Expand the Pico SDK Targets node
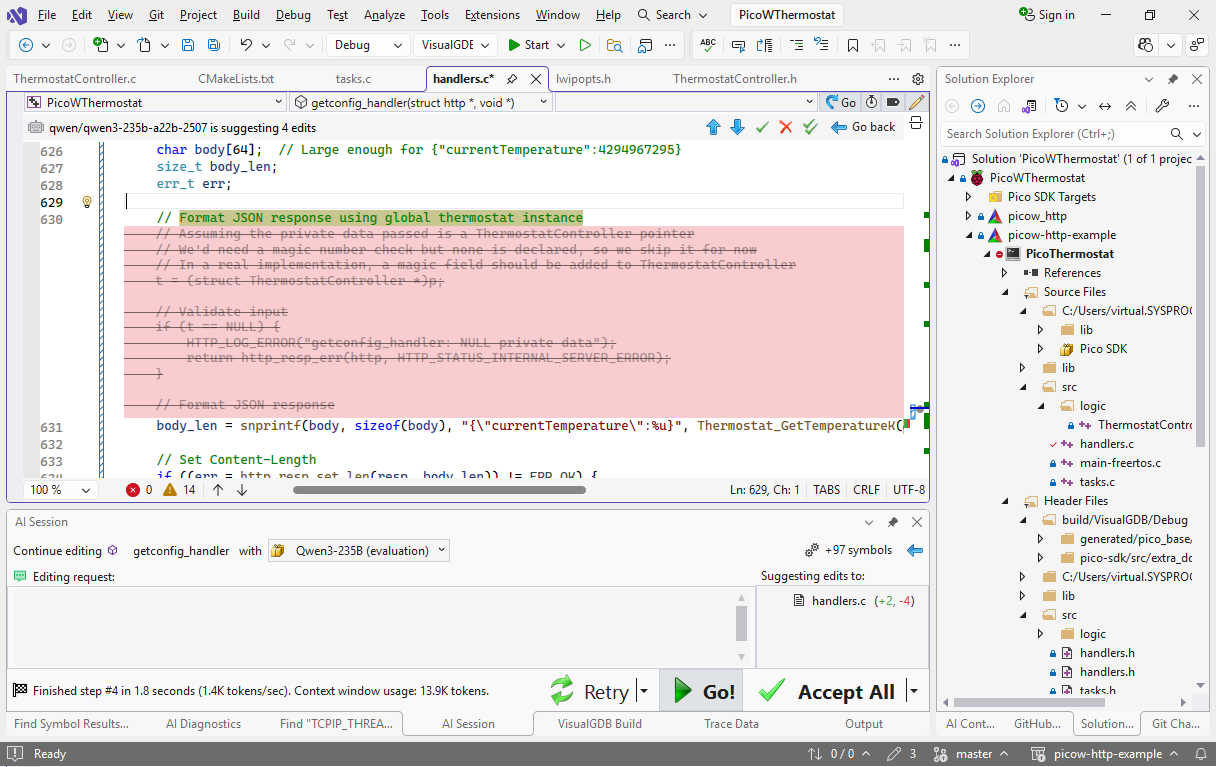 tap(968, 197)
